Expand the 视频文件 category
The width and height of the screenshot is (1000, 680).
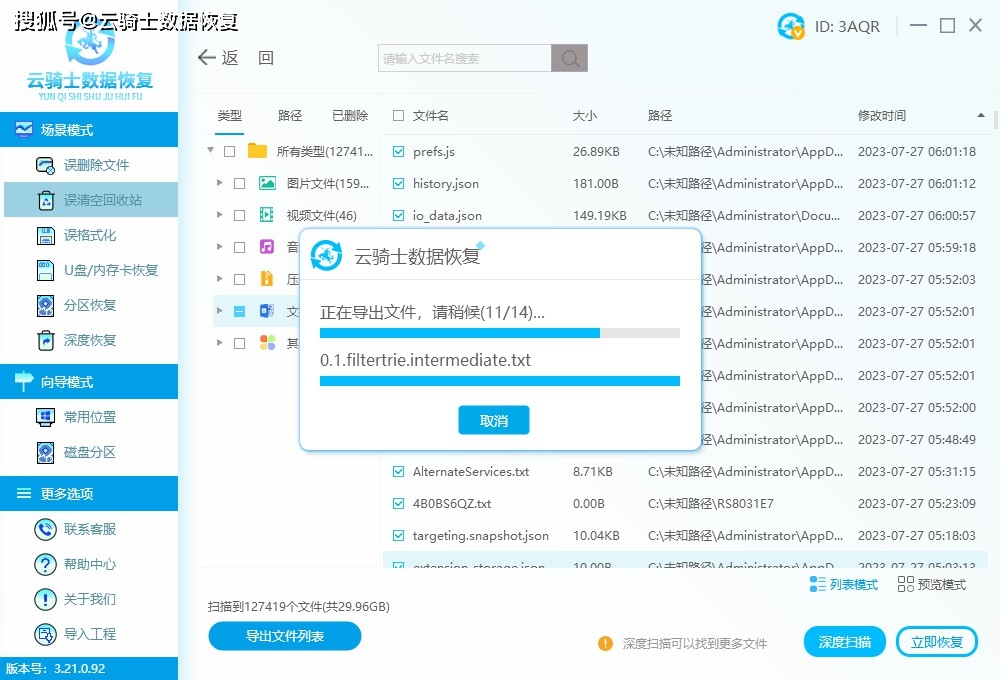(220, 215)
